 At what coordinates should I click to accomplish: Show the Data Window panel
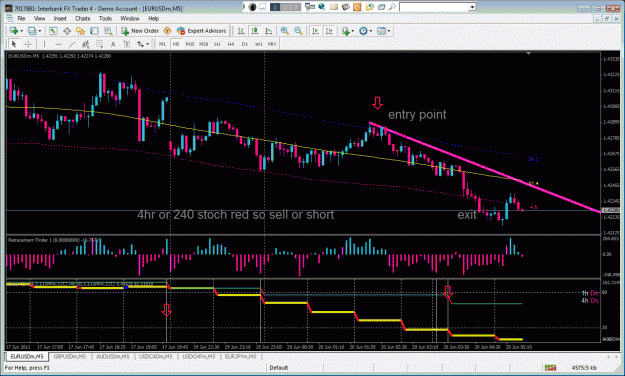pos(67,31)
